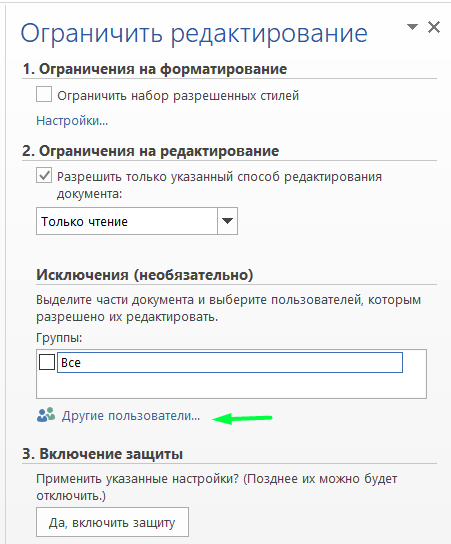The width and height of the screenshot is (451, 544).
Task: Click empty area in Группы list box
Action: [231, 386]
